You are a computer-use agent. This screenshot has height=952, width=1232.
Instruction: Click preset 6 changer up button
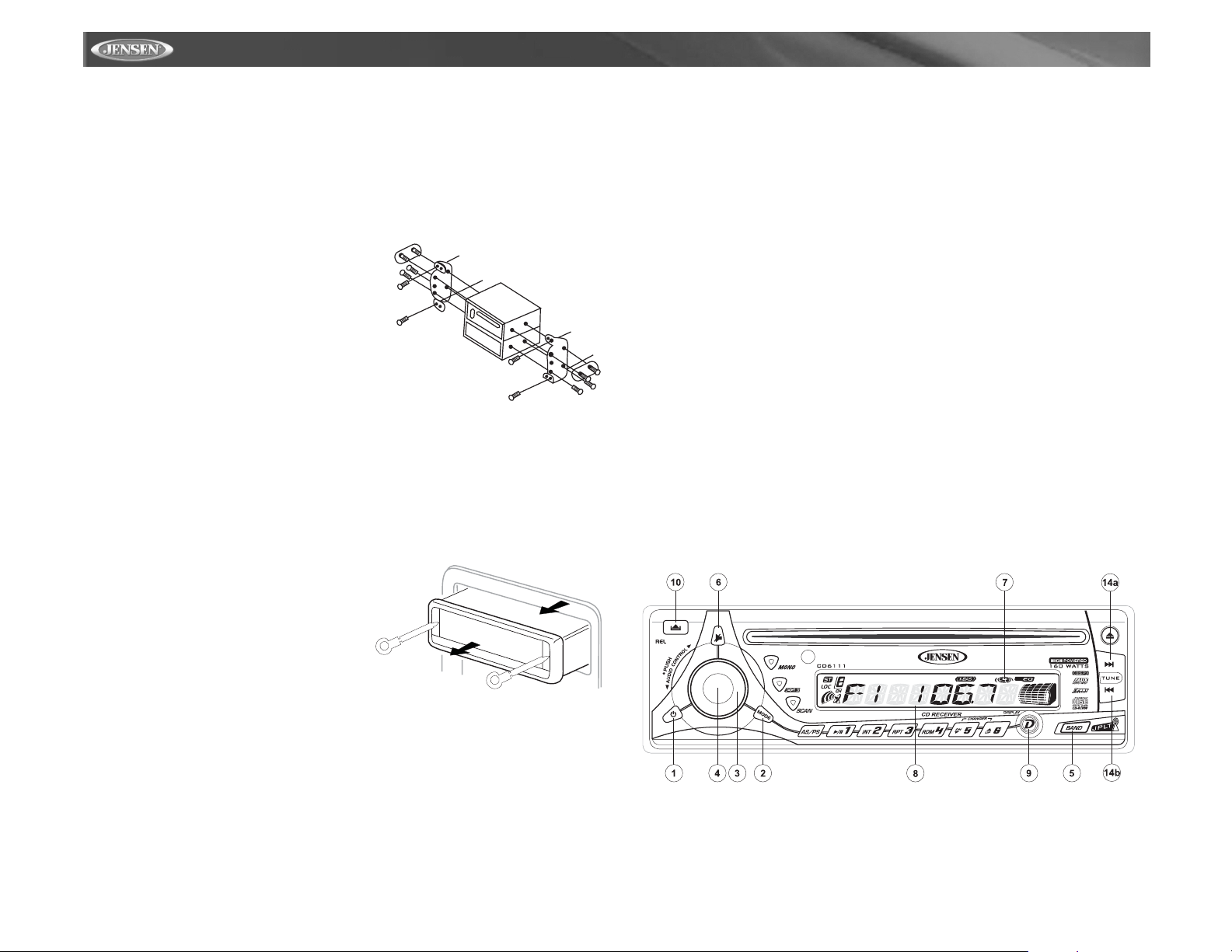click(996, 731)
